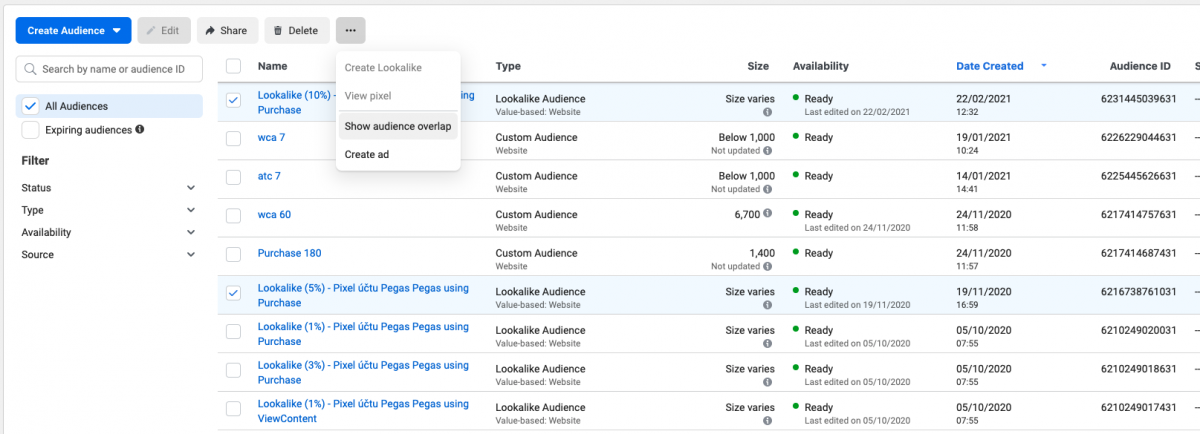
Task: Click the three-dots more options button
Action: tap(350, 31)
